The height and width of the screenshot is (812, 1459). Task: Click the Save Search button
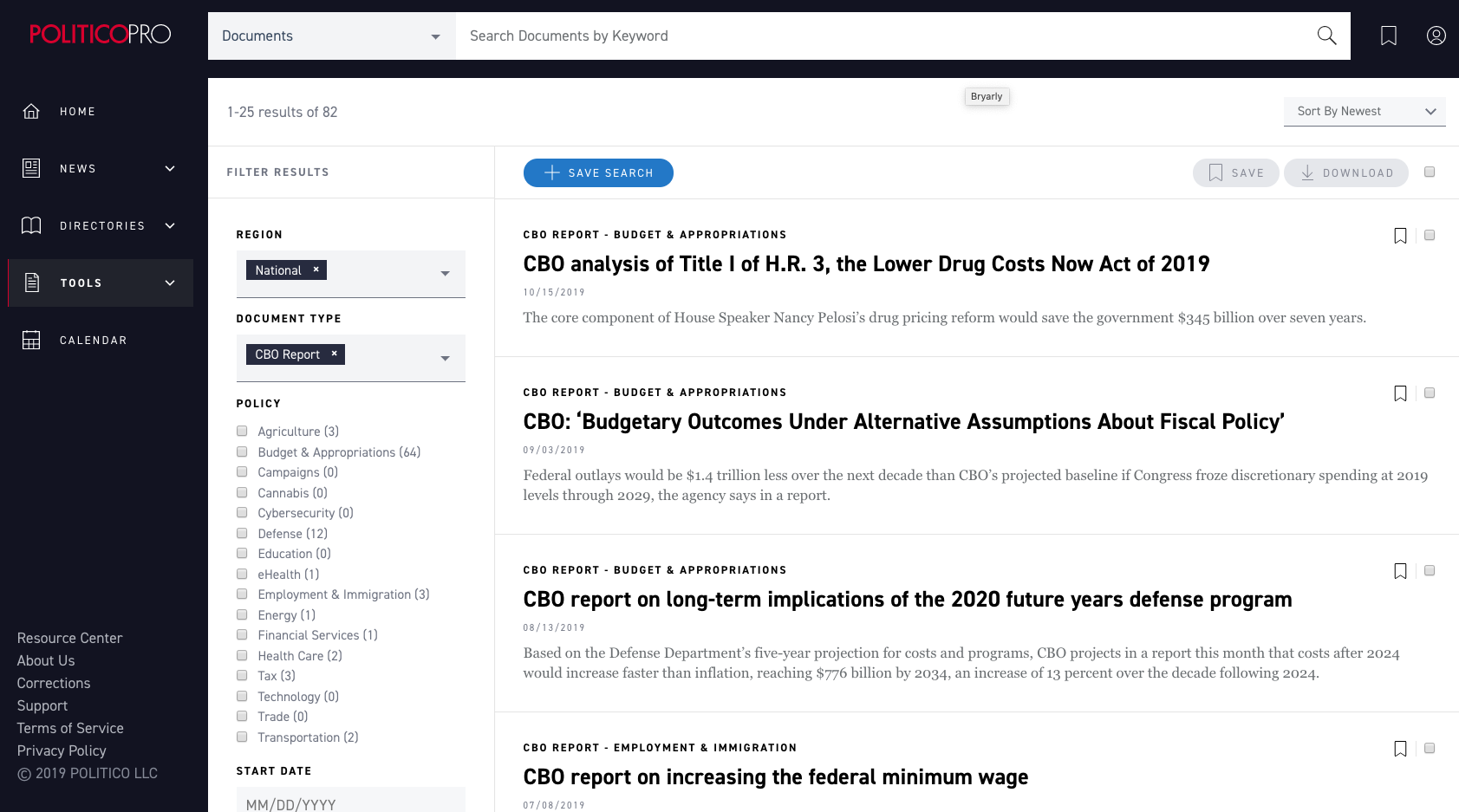click(x=598, y=172)
